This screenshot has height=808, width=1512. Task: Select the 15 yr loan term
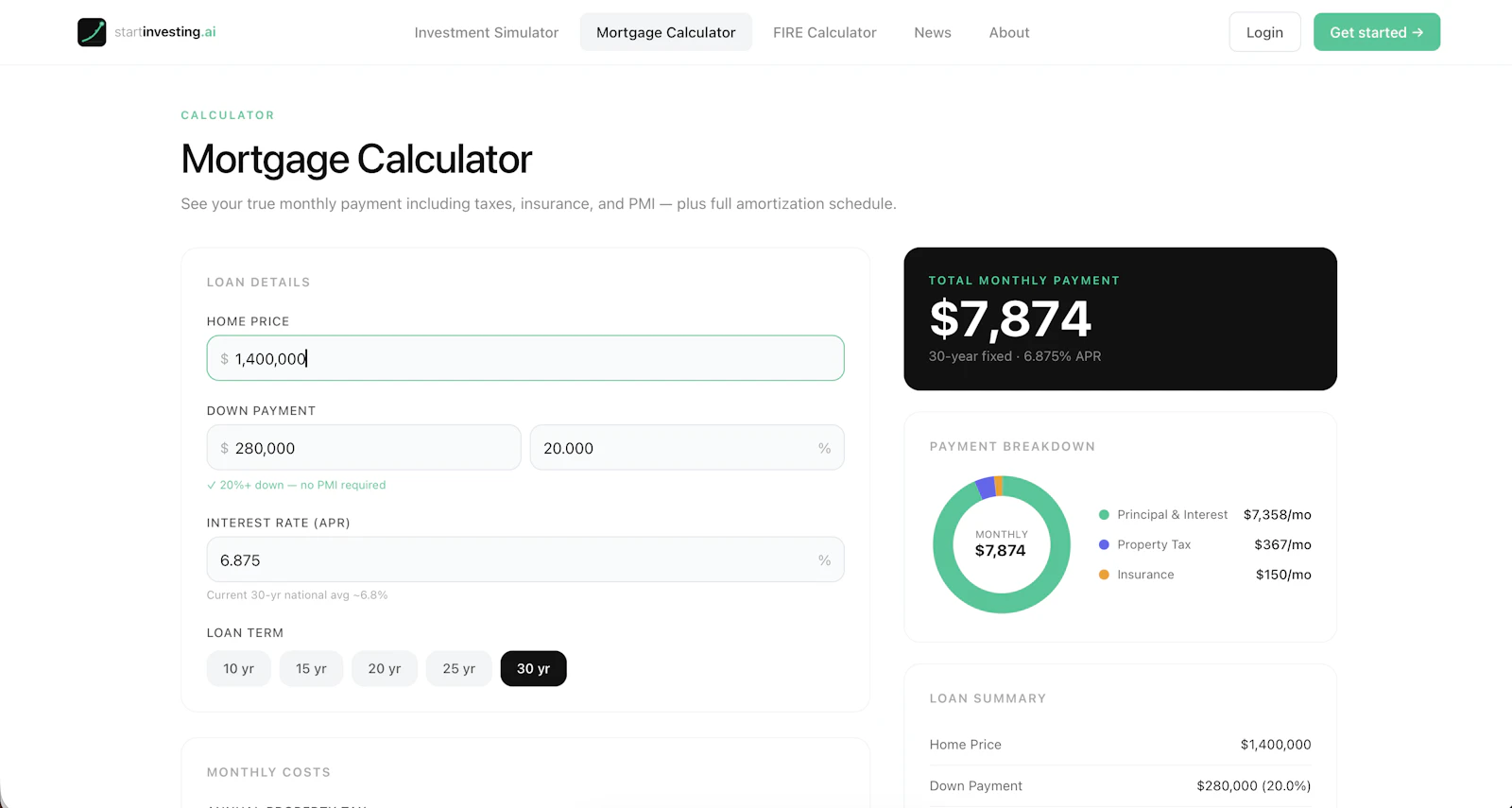pos(311,668)
